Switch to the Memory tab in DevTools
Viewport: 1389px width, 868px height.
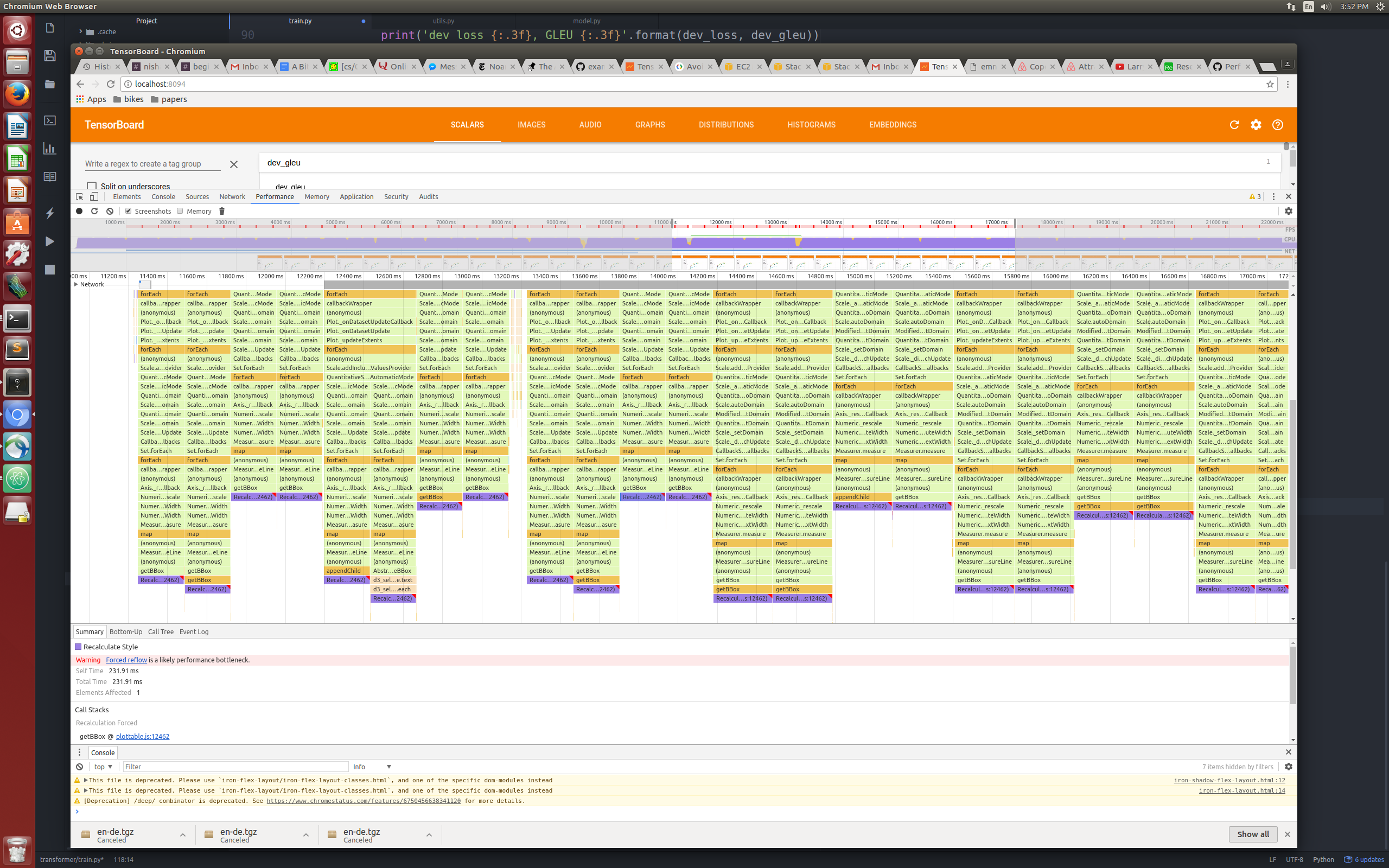coord(317,196)
